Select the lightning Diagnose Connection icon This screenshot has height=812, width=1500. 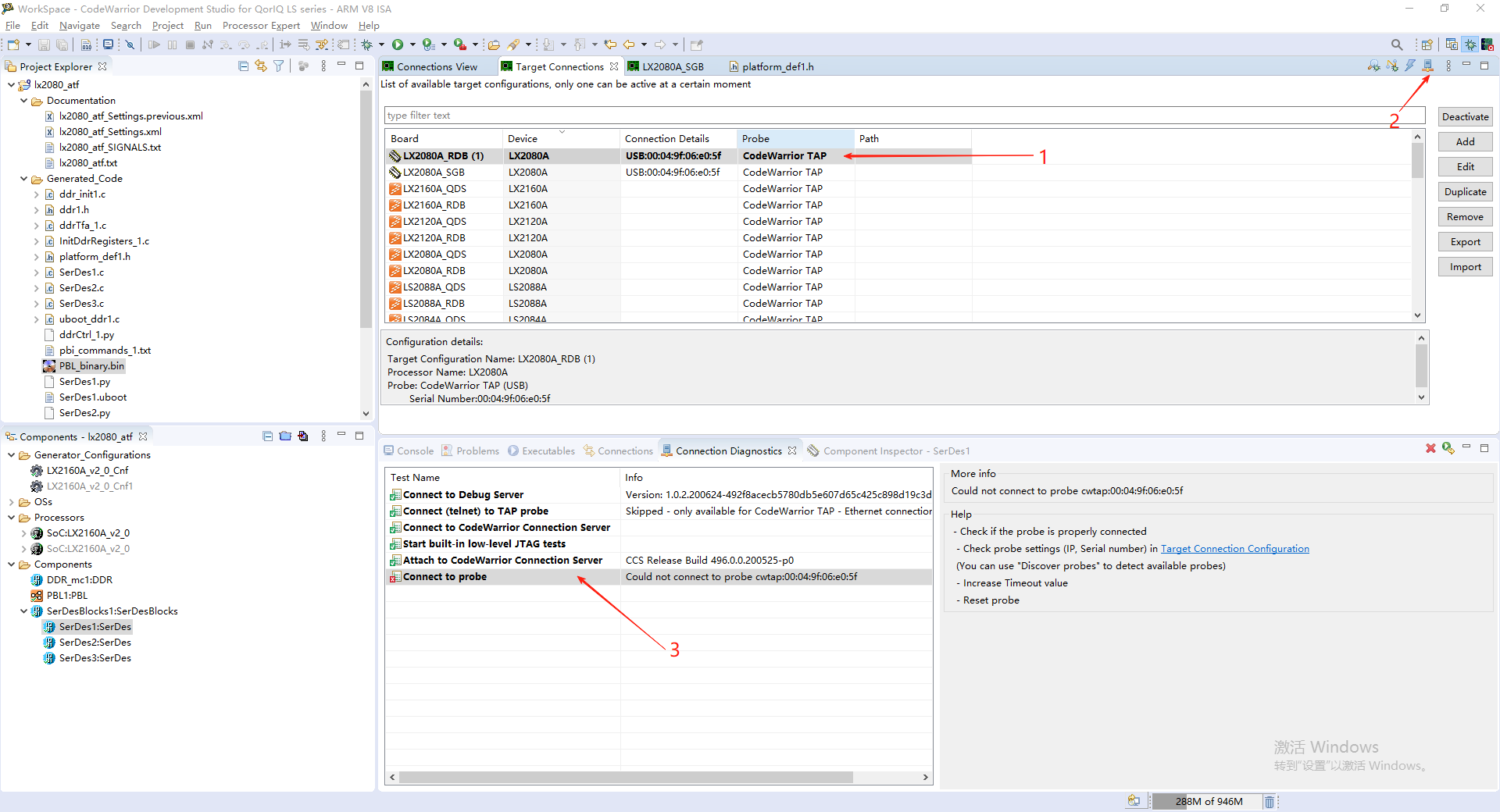click(1409, 66)
